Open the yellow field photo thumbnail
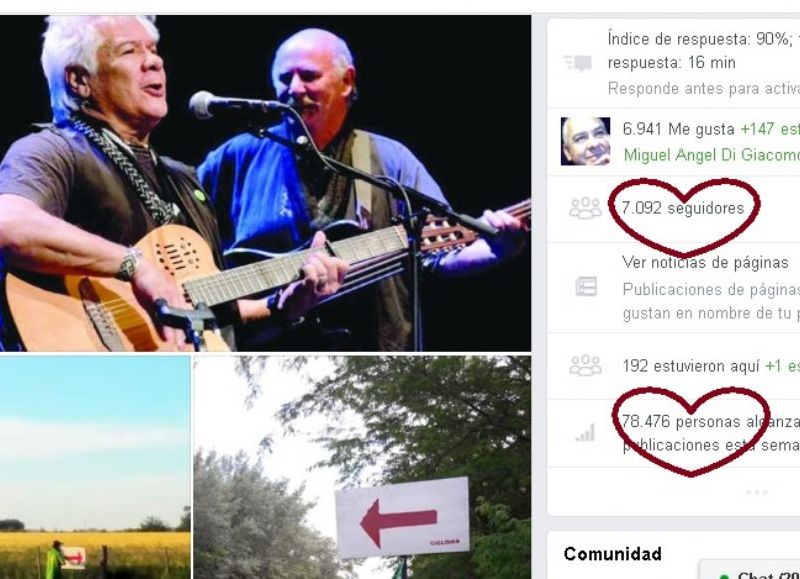This screenshot has height=579, width=800. coord(95,467)
